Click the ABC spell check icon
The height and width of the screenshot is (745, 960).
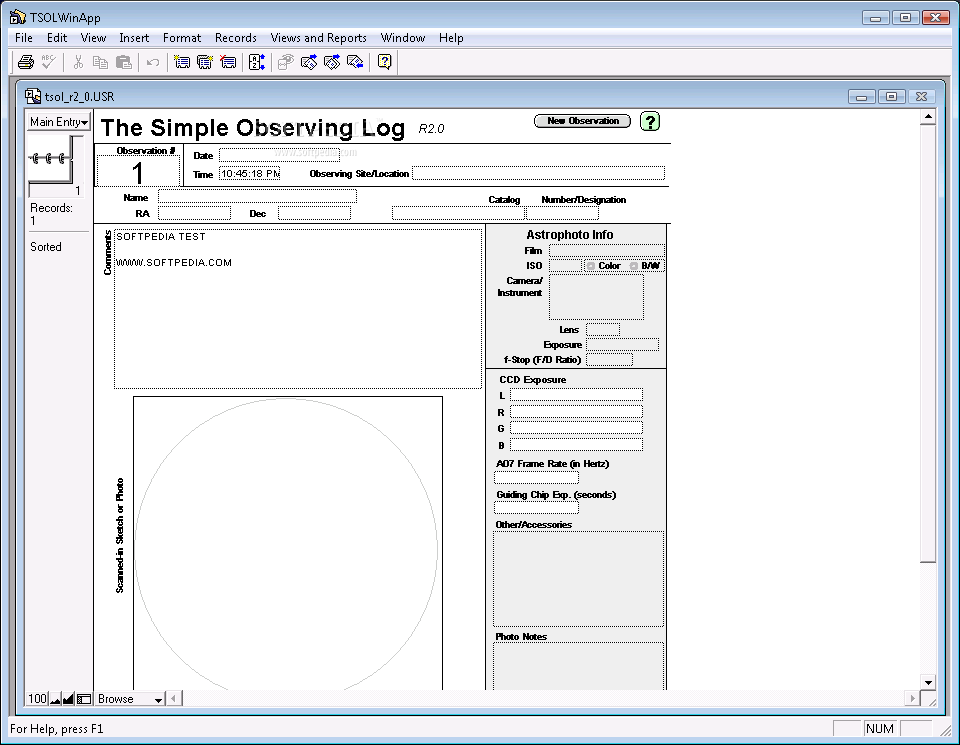tap(48, 62)
